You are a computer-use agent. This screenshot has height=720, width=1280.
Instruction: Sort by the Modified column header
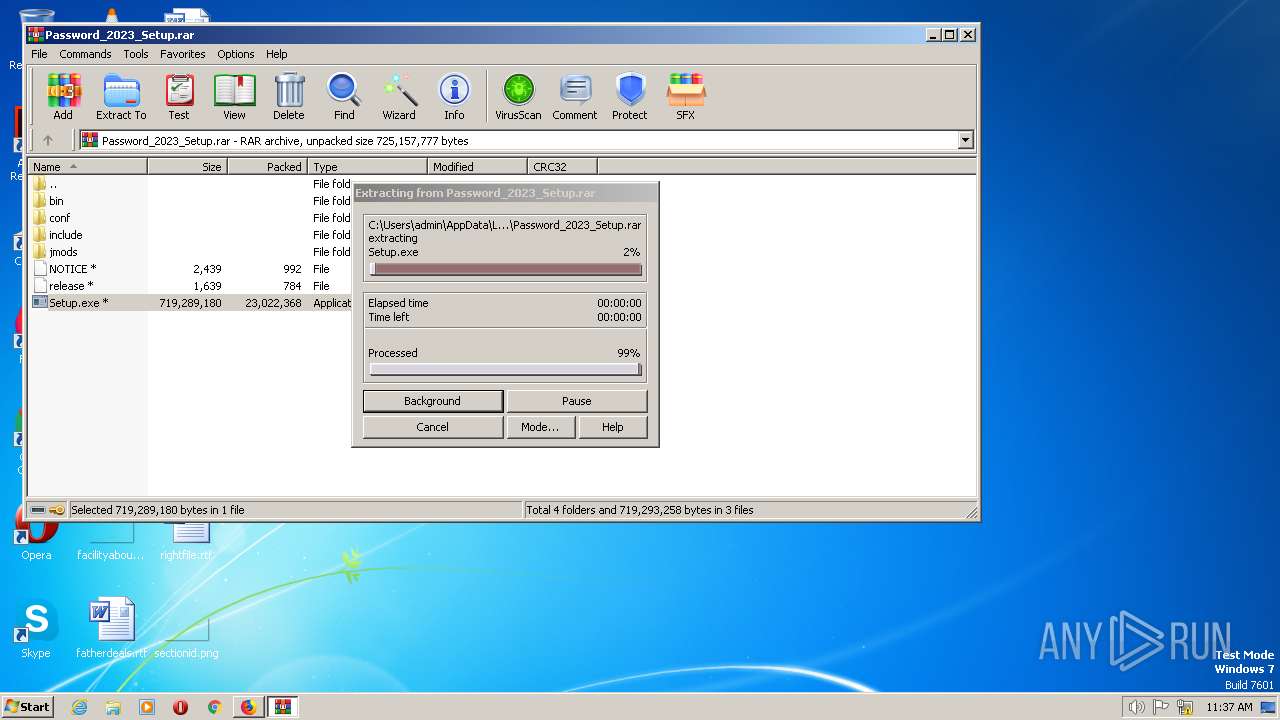pyautogui.click(x=478, y=167)
